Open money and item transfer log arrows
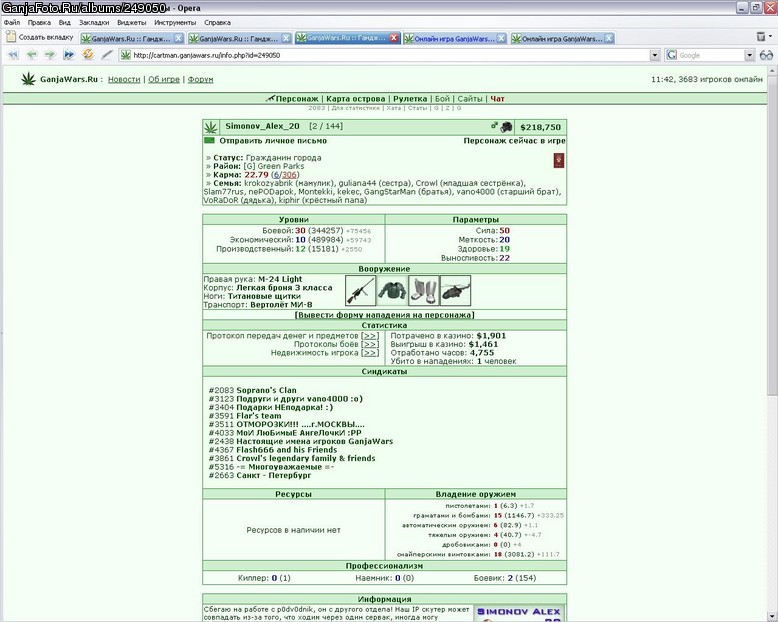 pos(370,336)
